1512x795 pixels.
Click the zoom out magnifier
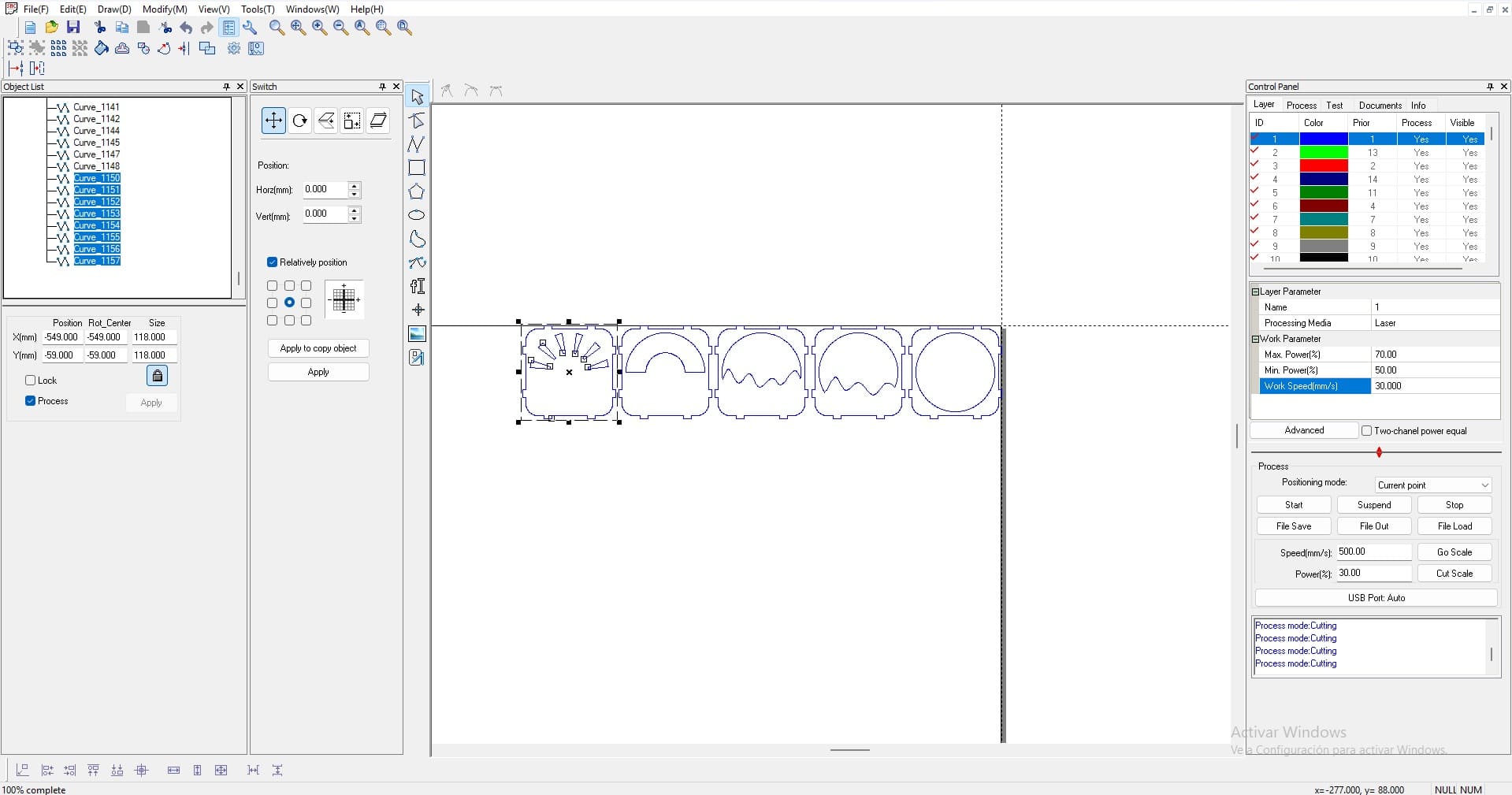point(340,28)
